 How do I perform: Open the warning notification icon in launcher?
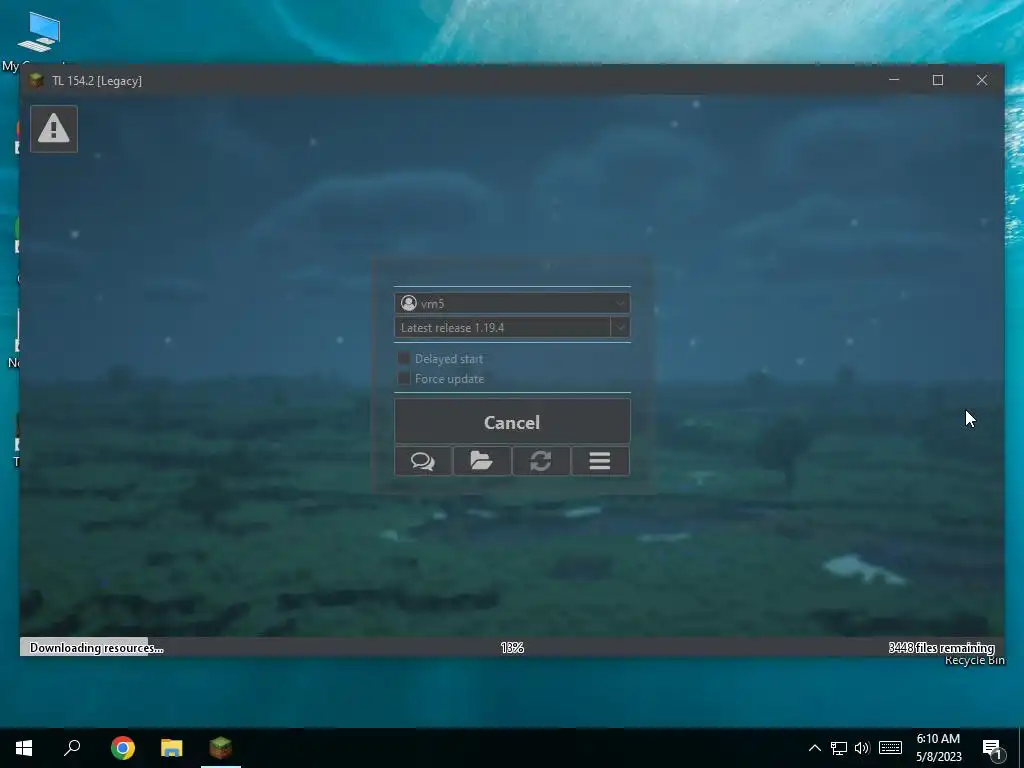coord(54,129)
